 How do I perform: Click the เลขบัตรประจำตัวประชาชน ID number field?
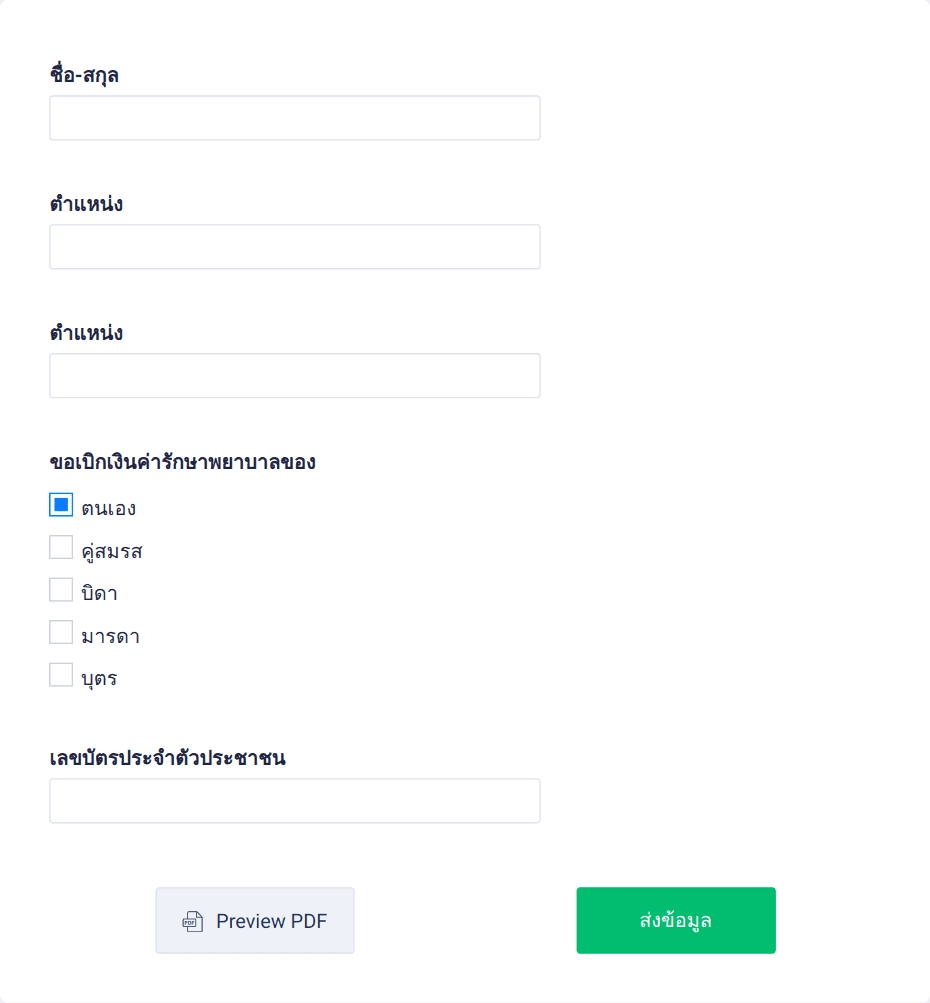(294, 800)
